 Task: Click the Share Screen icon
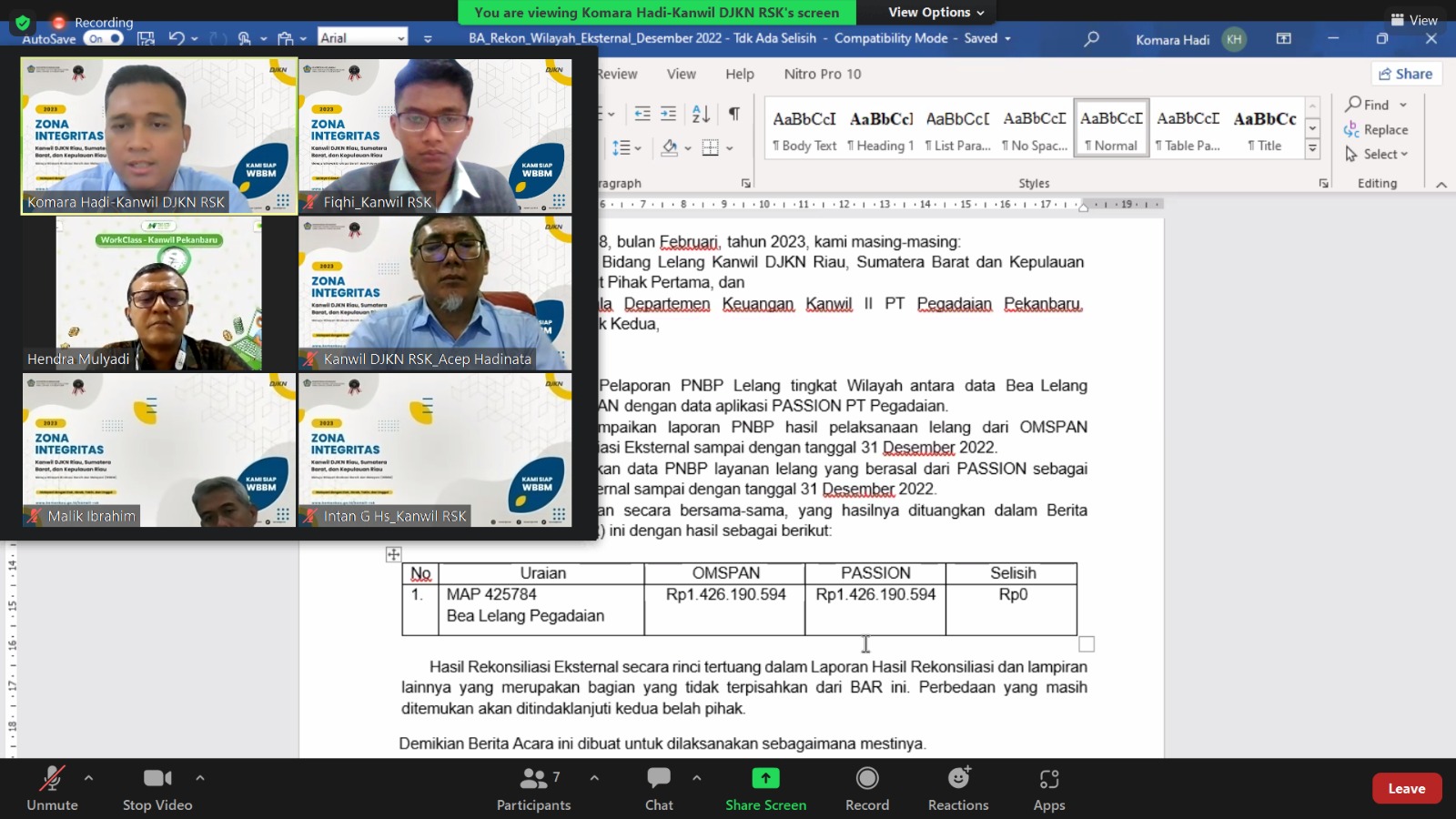tap(765, 779)
